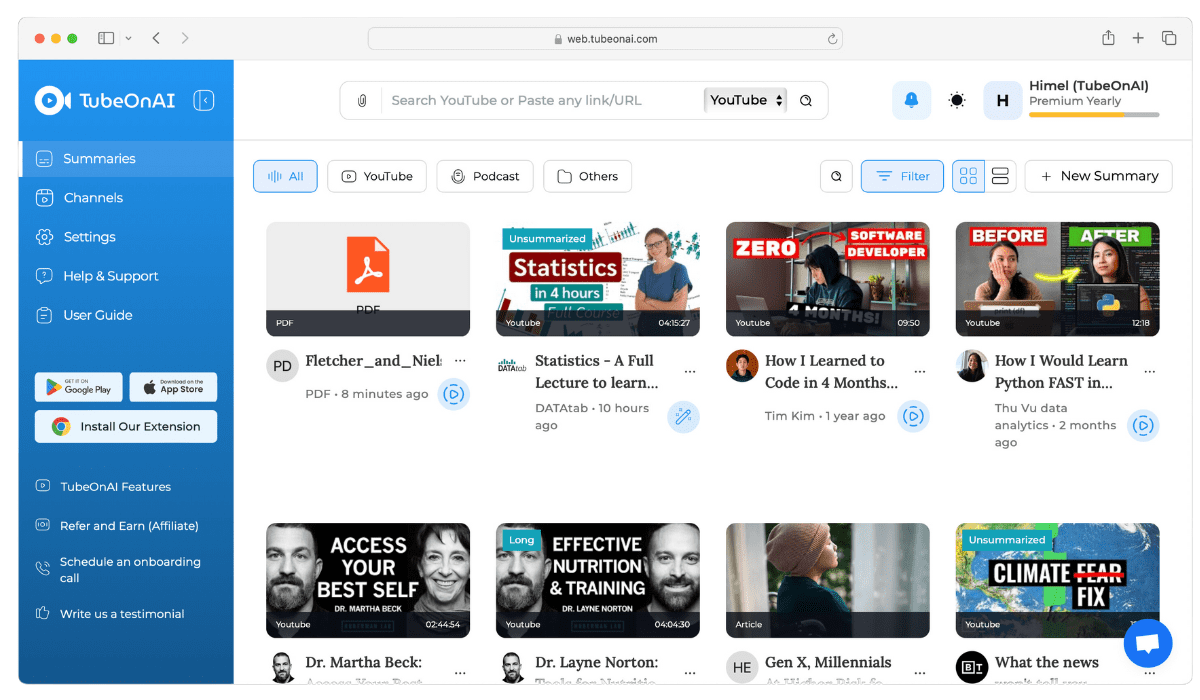1200x700 pixels.
Task: Open the Statistics in 4 hours thumbnail
Action: pyautogui.click(x=598, y=279)
